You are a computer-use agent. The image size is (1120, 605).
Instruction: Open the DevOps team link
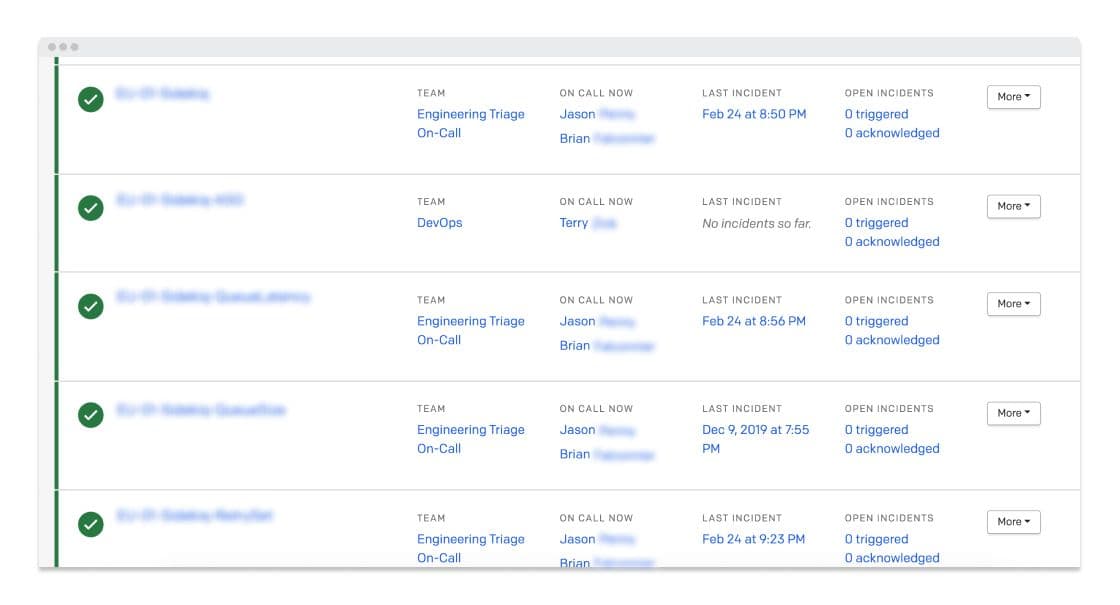(x=439, y=223)
